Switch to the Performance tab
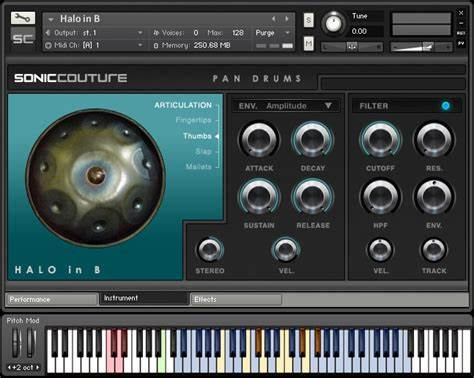This screenshot has width=474, height=378. (51, 299)
